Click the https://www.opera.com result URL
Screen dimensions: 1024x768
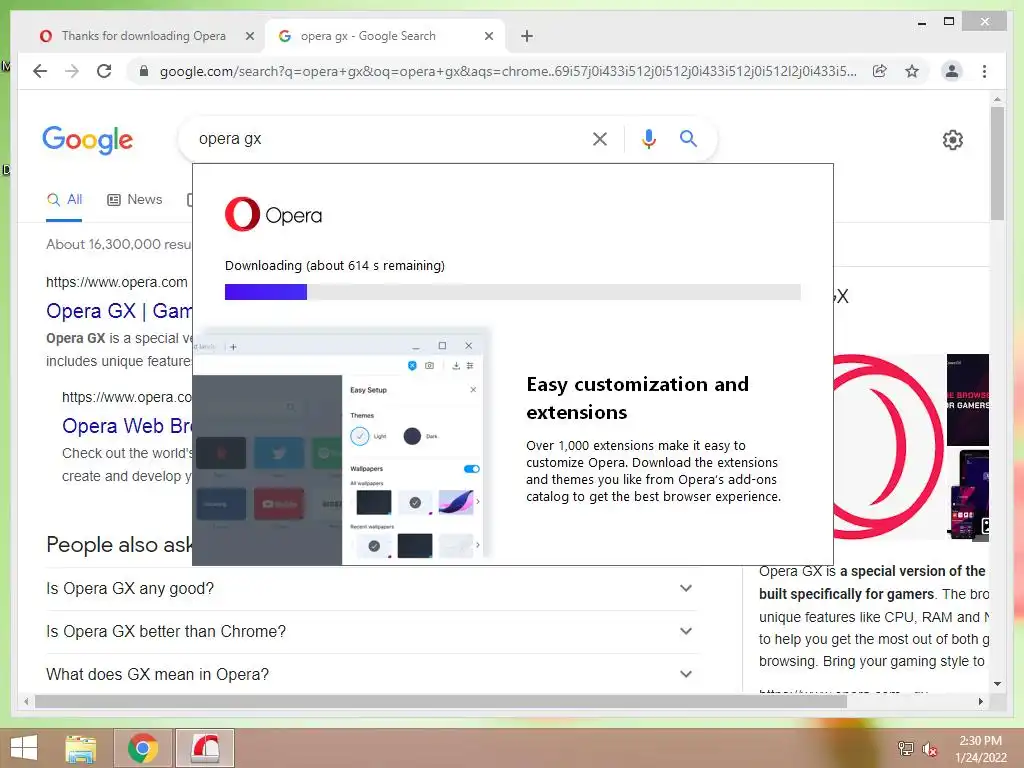pos(117,282)
